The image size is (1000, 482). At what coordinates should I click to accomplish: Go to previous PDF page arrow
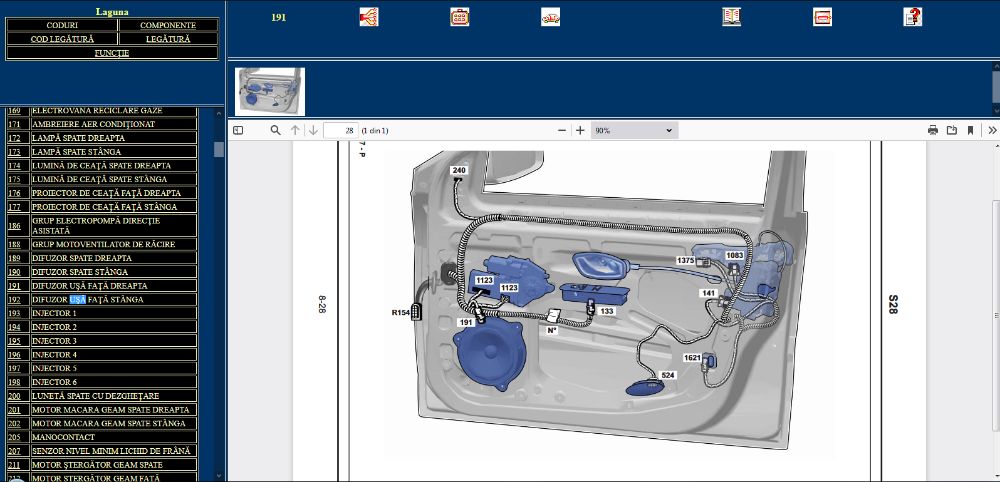pos(295,130)
